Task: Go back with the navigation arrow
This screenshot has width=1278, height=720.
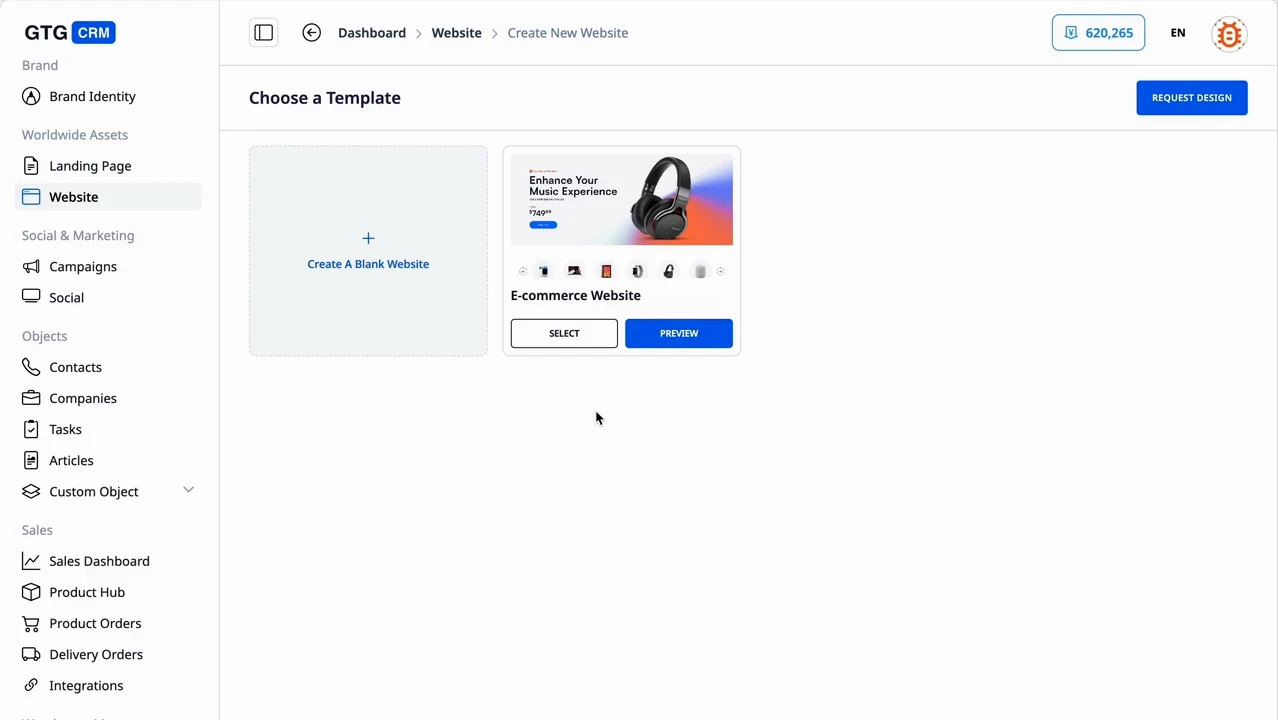Action: [311, 33]
